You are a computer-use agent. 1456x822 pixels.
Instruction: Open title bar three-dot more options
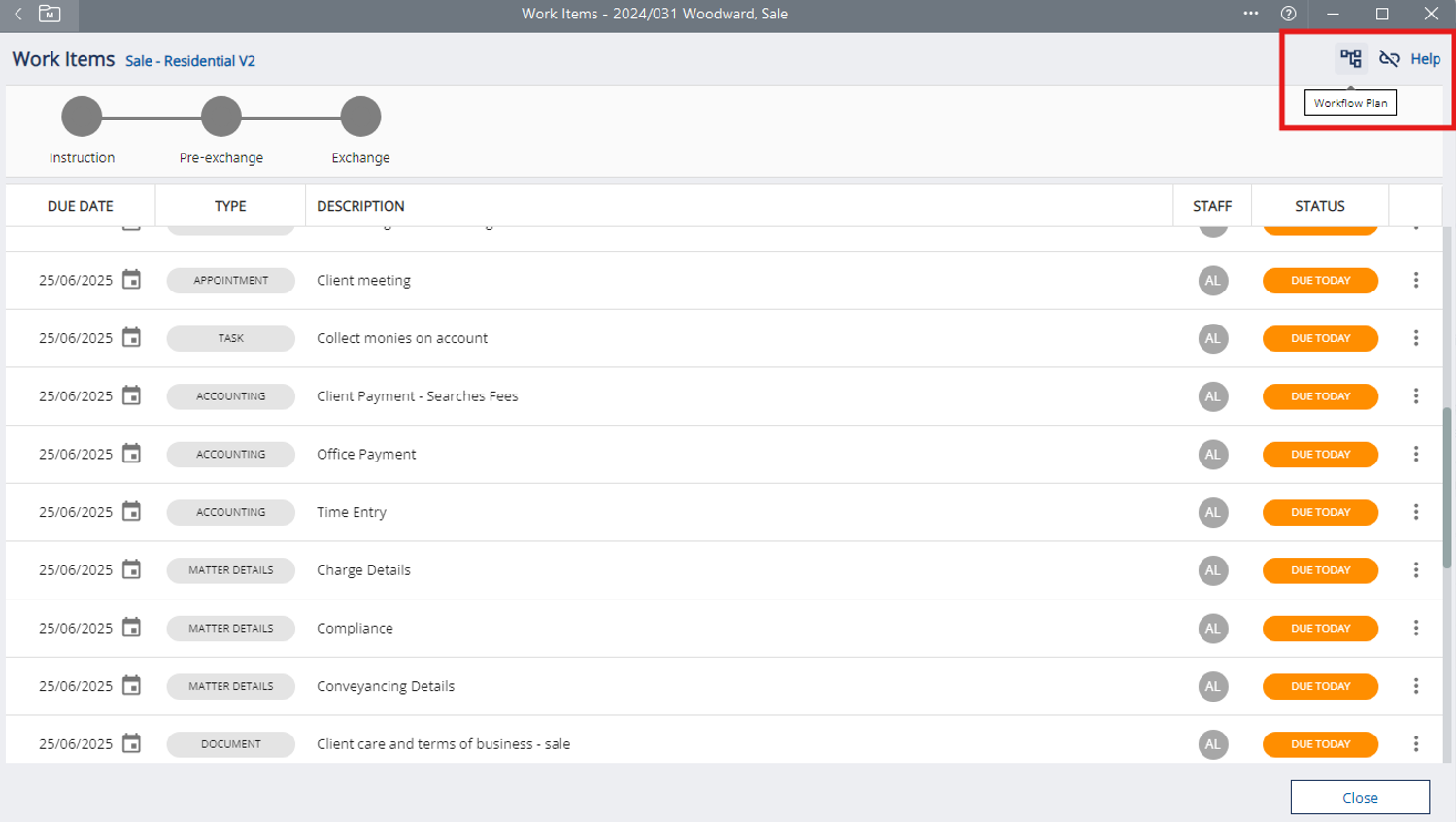(x=1250, y=14)
